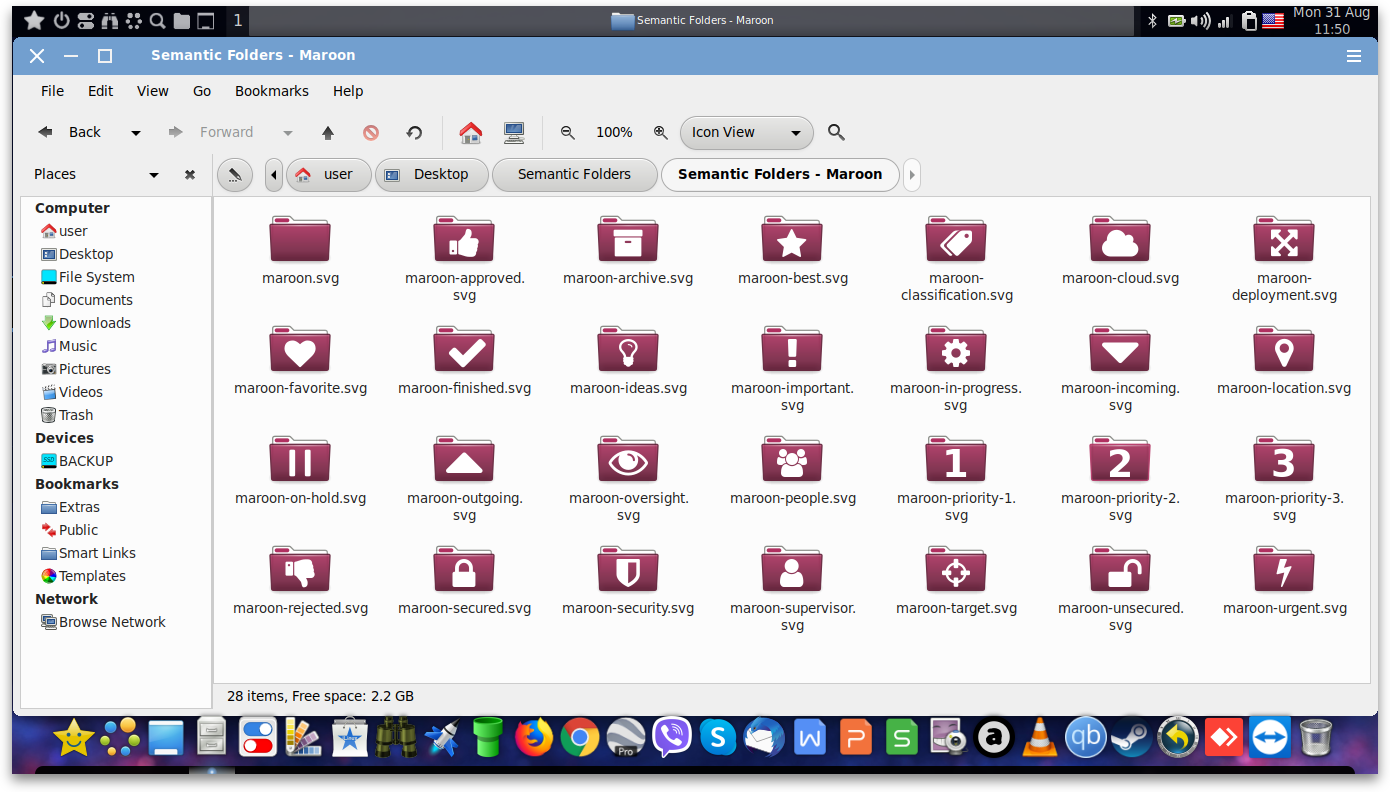This screenshot has width=1390, height=792.
Task: Go to user in the path bar
Action: click(x=329, y=174)
